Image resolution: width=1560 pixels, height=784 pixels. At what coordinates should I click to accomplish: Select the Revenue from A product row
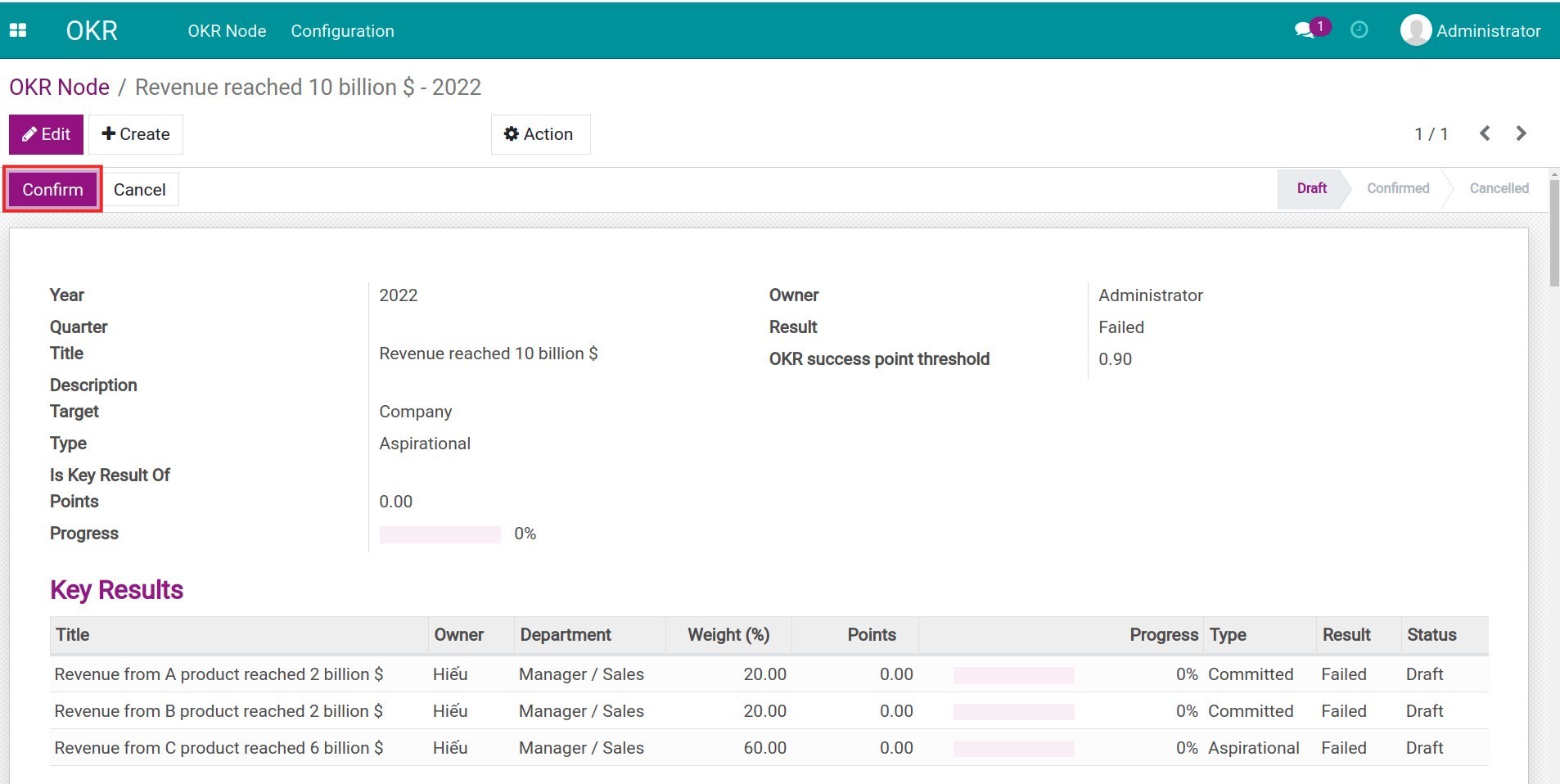point(219,674)
